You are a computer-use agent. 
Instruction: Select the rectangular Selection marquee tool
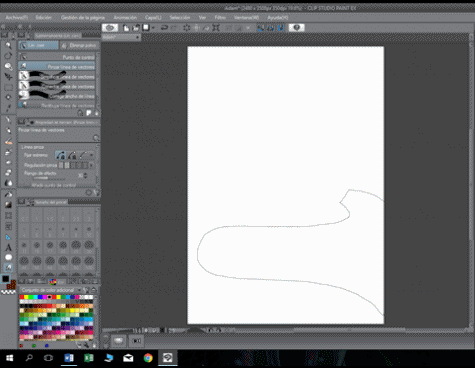click(8, 87)
